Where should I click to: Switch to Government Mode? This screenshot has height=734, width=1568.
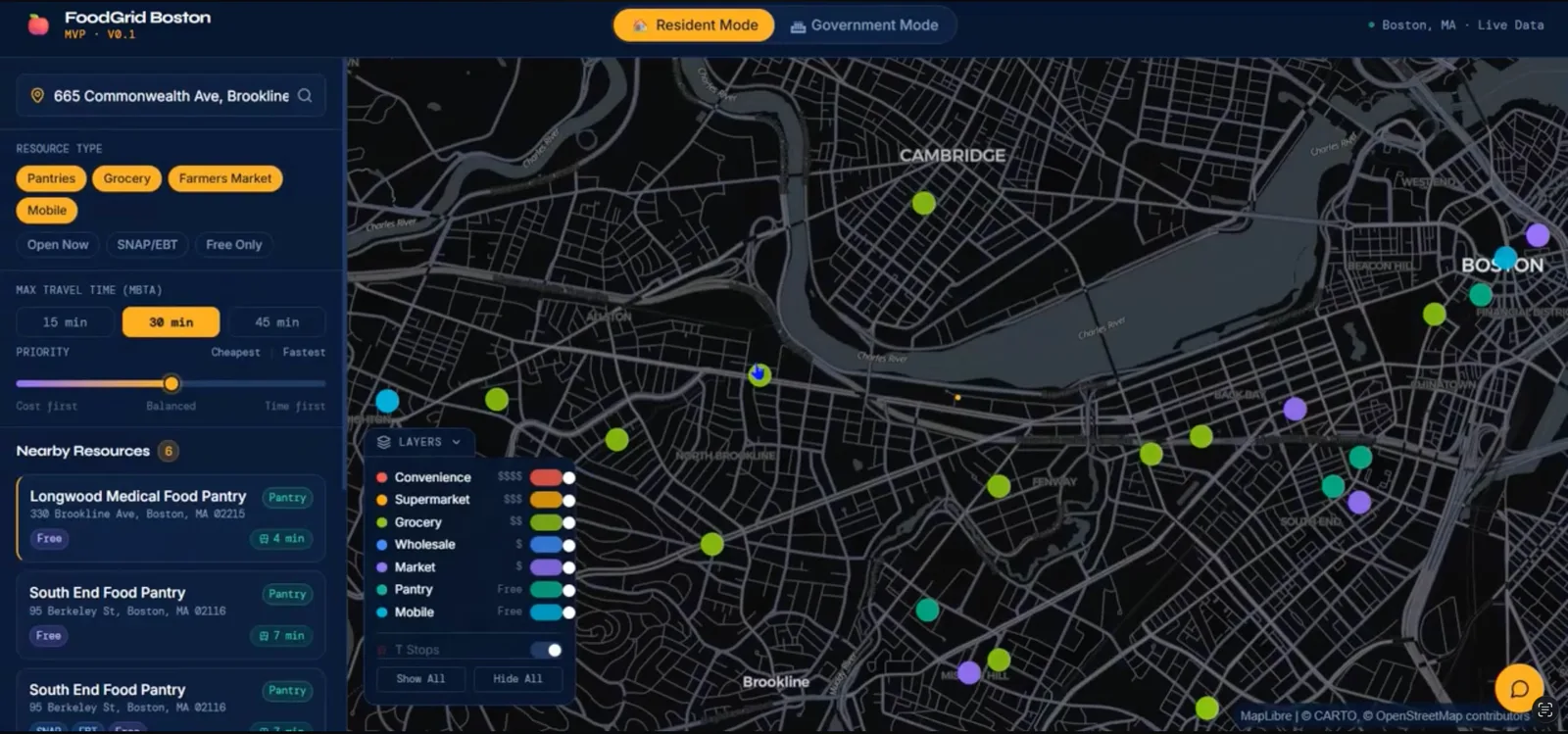(x=864, y=25)
